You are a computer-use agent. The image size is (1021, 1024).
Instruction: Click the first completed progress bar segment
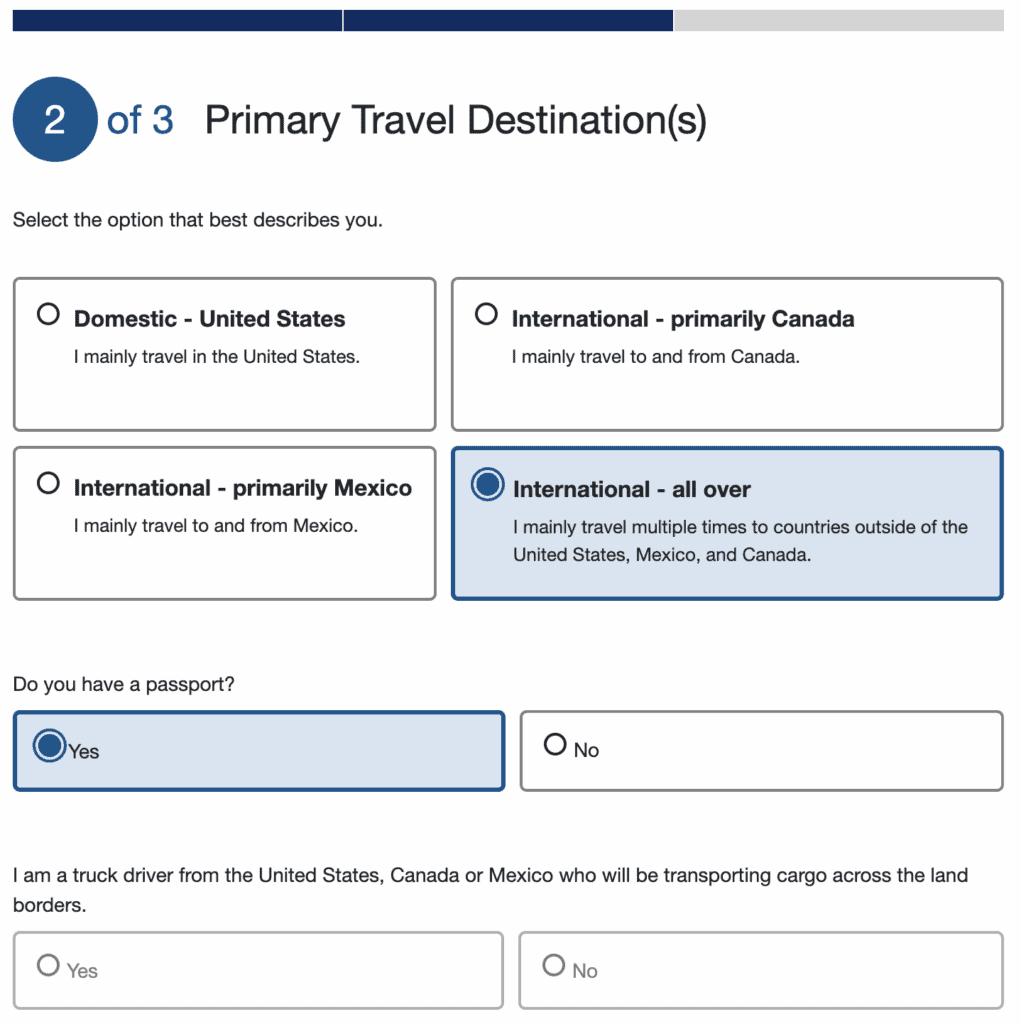point(175,20)
